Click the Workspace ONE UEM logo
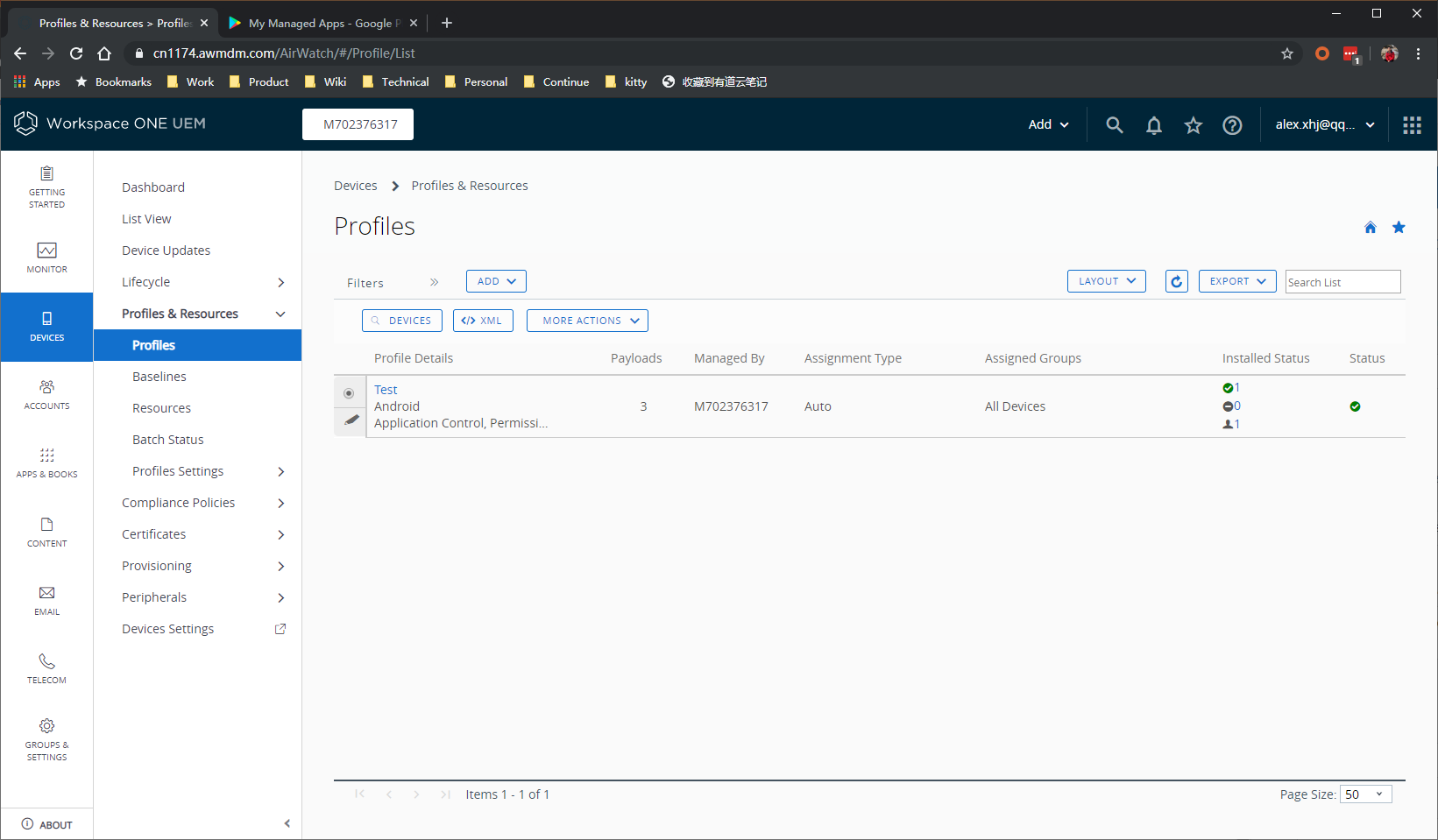 pyautogui.click(x=110, y=124)
